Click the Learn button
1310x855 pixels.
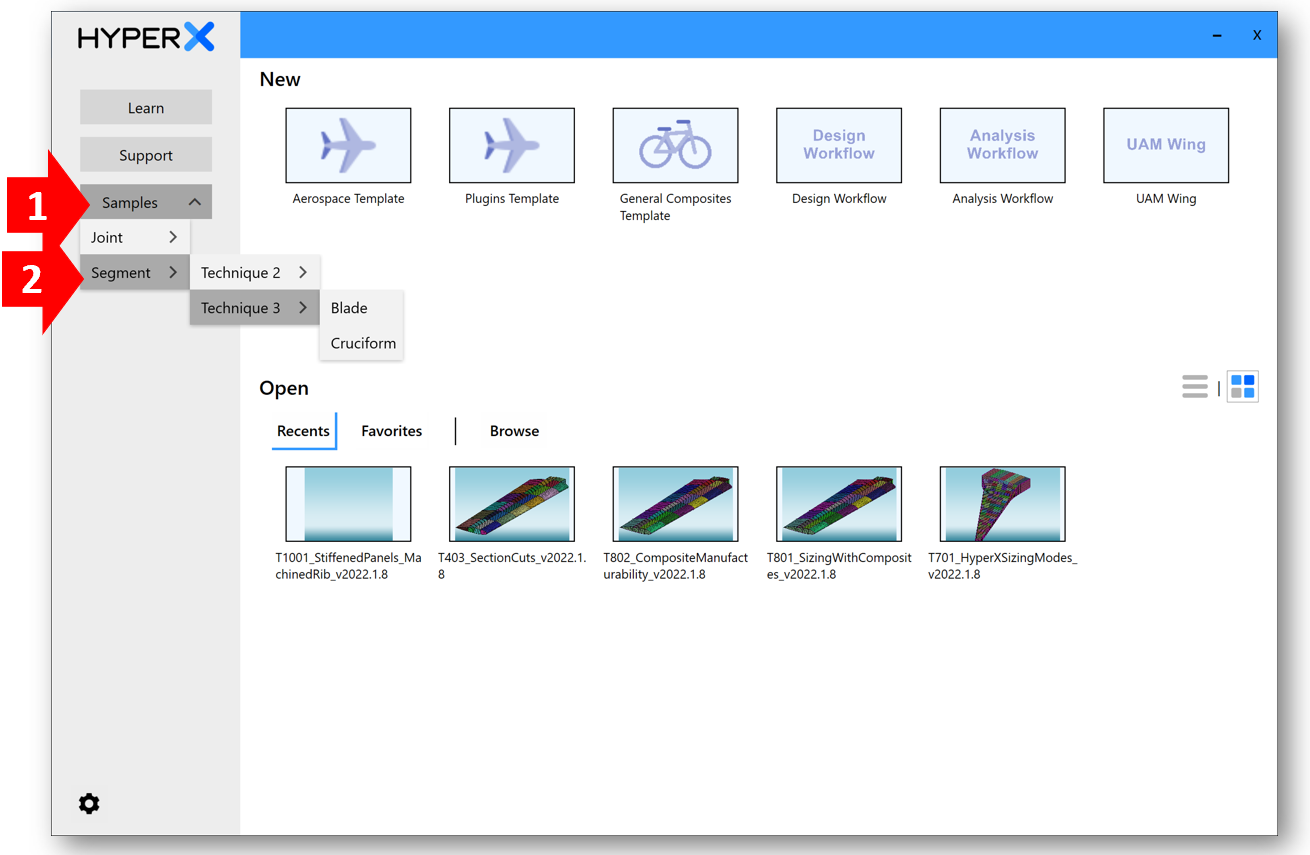coord(146,107)
